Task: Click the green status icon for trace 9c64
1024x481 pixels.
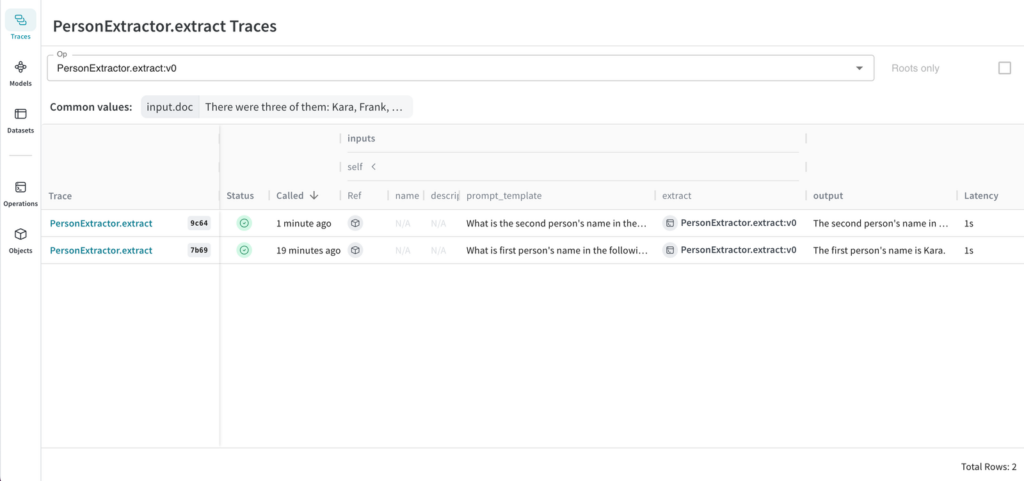Action: click(x=243, y=223)
